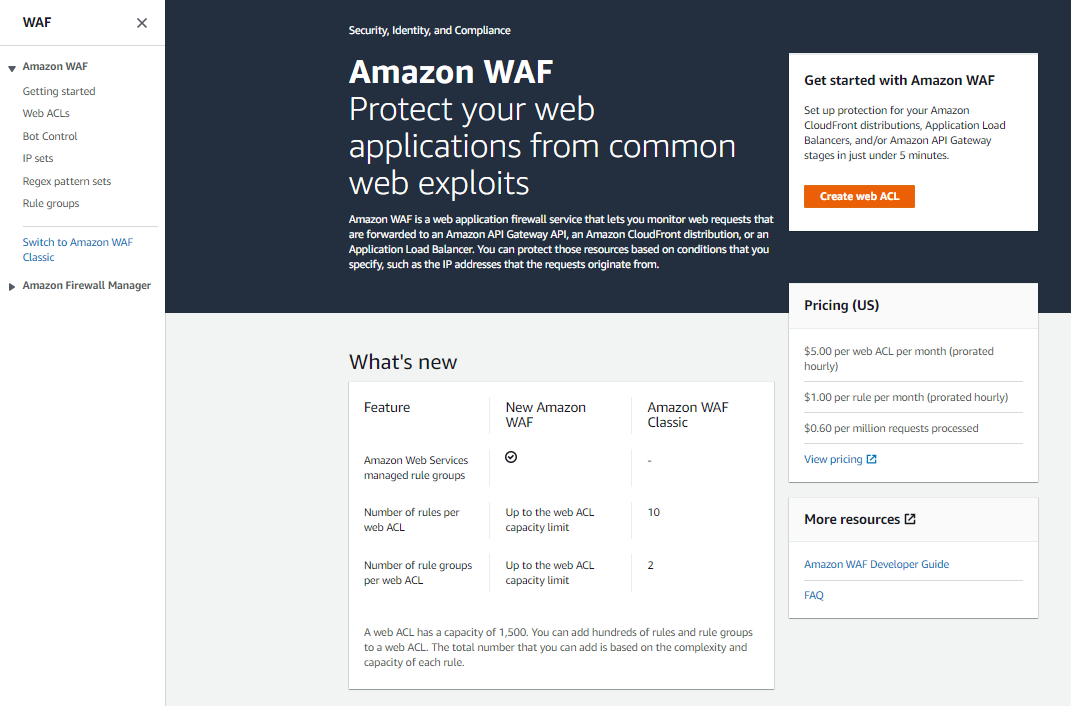Go to Bot Control
This screenshot has width=1071, height=706.
click(x=49, y=135)
